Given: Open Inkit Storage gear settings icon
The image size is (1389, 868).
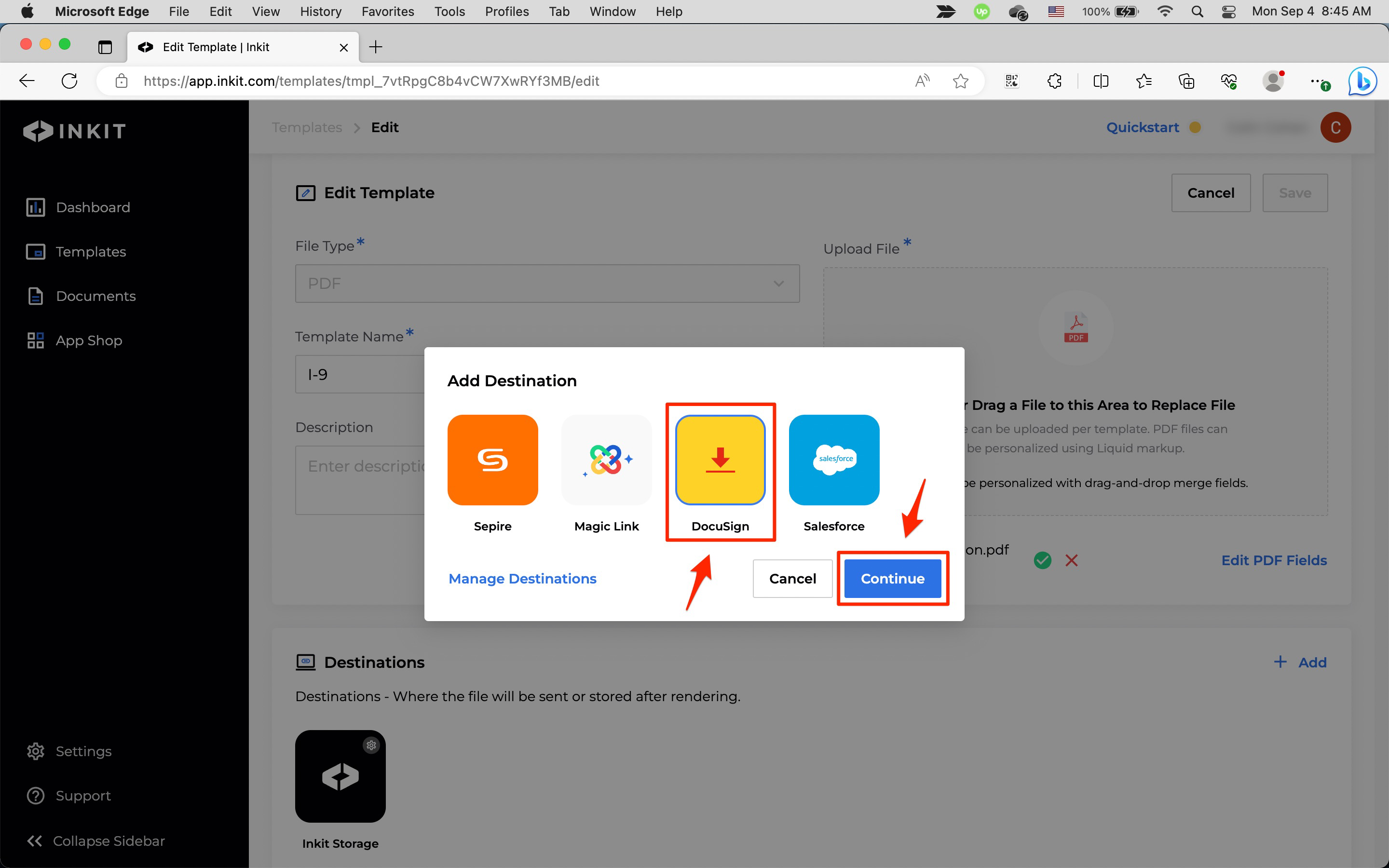Looking at the screenshot, I should [371, 745].
